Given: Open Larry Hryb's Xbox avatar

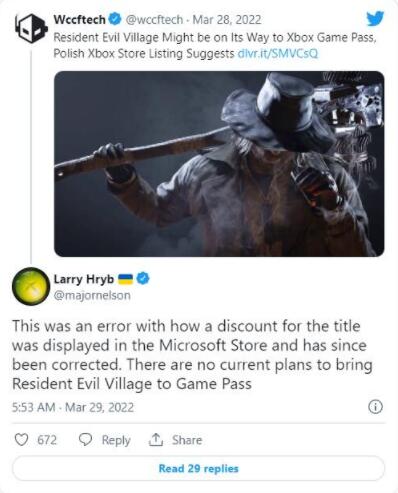Looking at the screenshot, I should 31,286.
